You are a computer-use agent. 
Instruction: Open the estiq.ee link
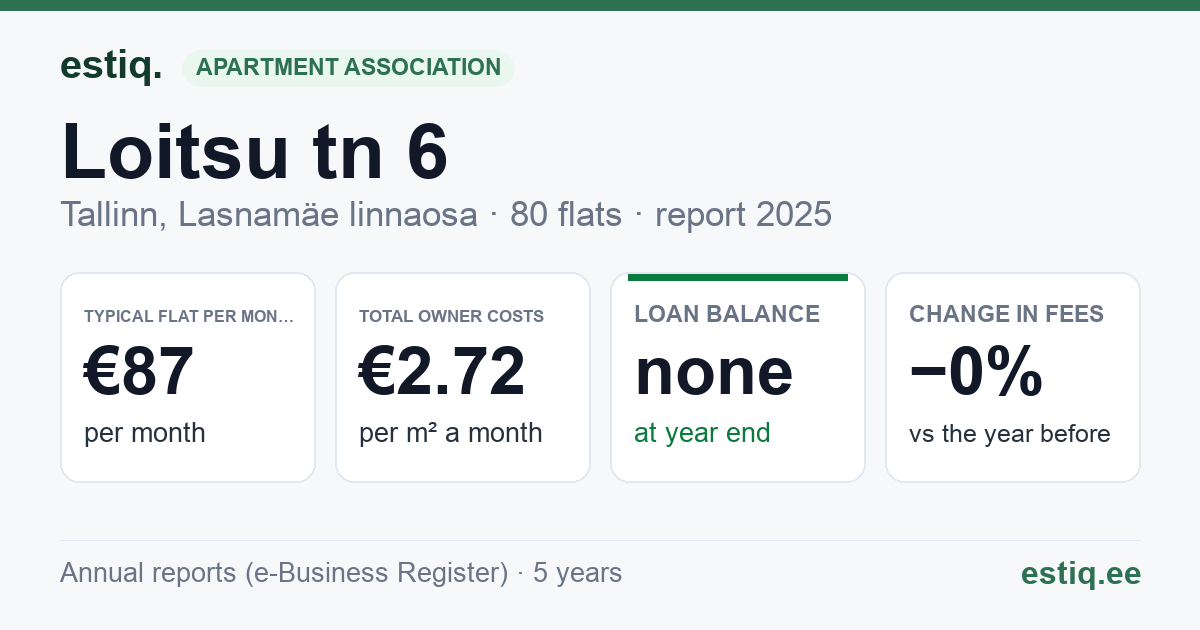point(1080,573)
